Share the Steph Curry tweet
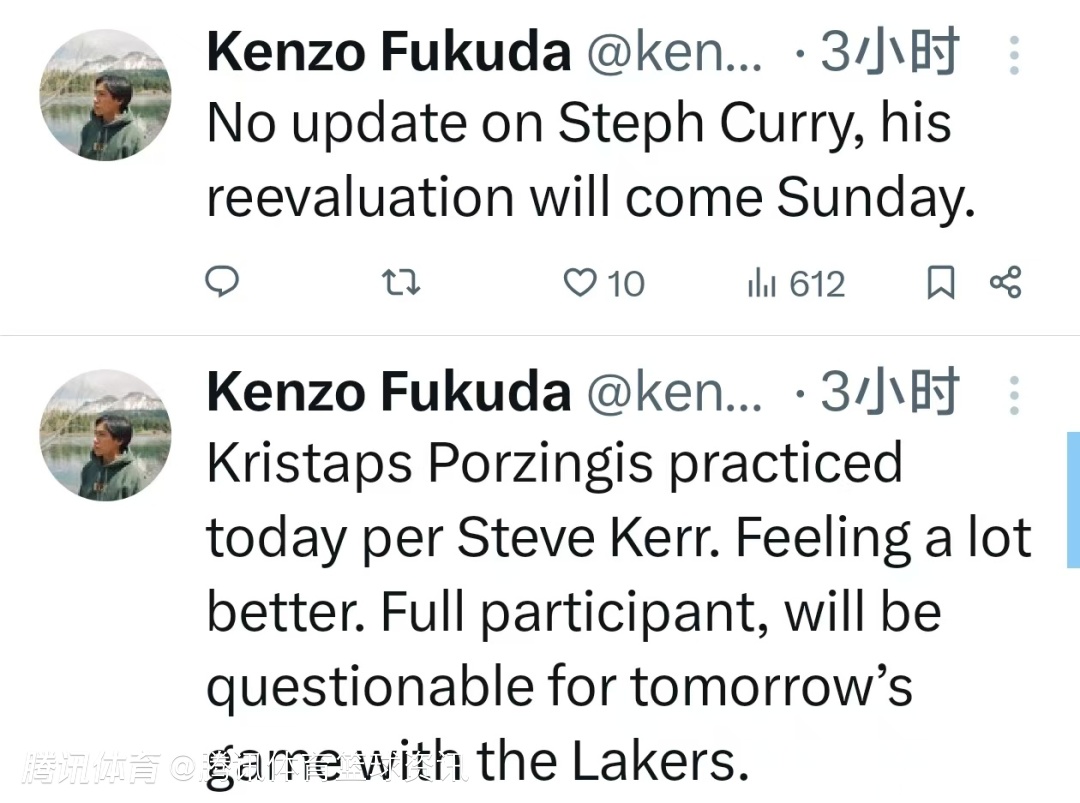The height and width of the screenshot is (803, 1080). (x=1005, y=283)
